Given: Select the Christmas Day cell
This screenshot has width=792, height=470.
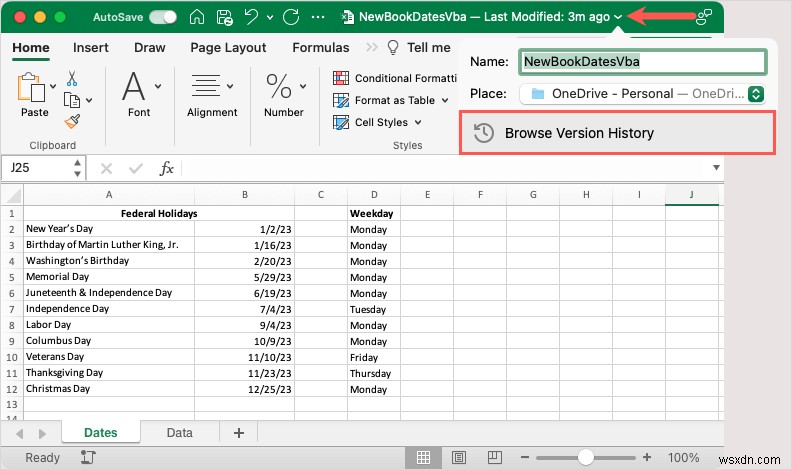Looking at the screenshot, I should (x=109, y=389).
